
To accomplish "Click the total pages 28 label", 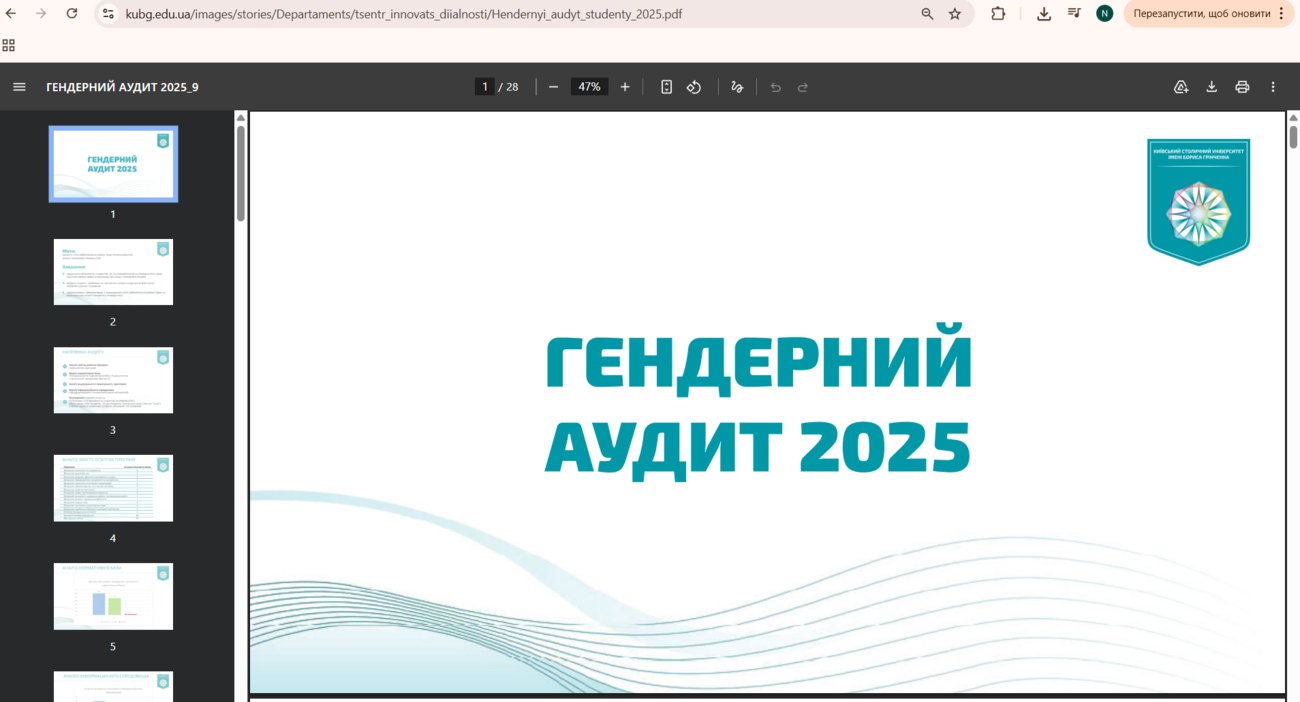I will point(510,87).
